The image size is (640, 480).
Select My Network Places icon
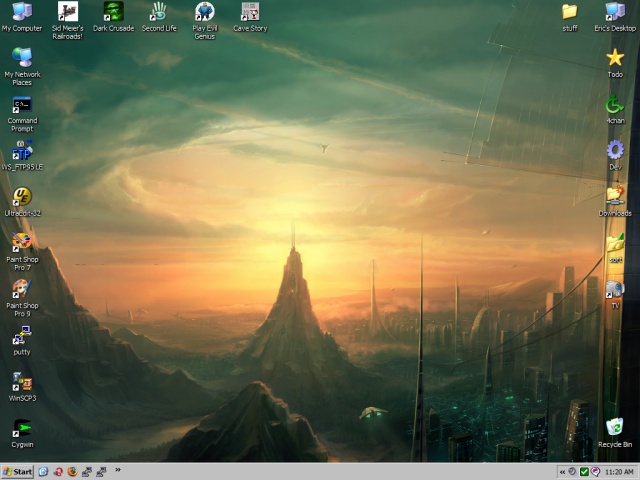pyautogui.click(x=22, y=67)
